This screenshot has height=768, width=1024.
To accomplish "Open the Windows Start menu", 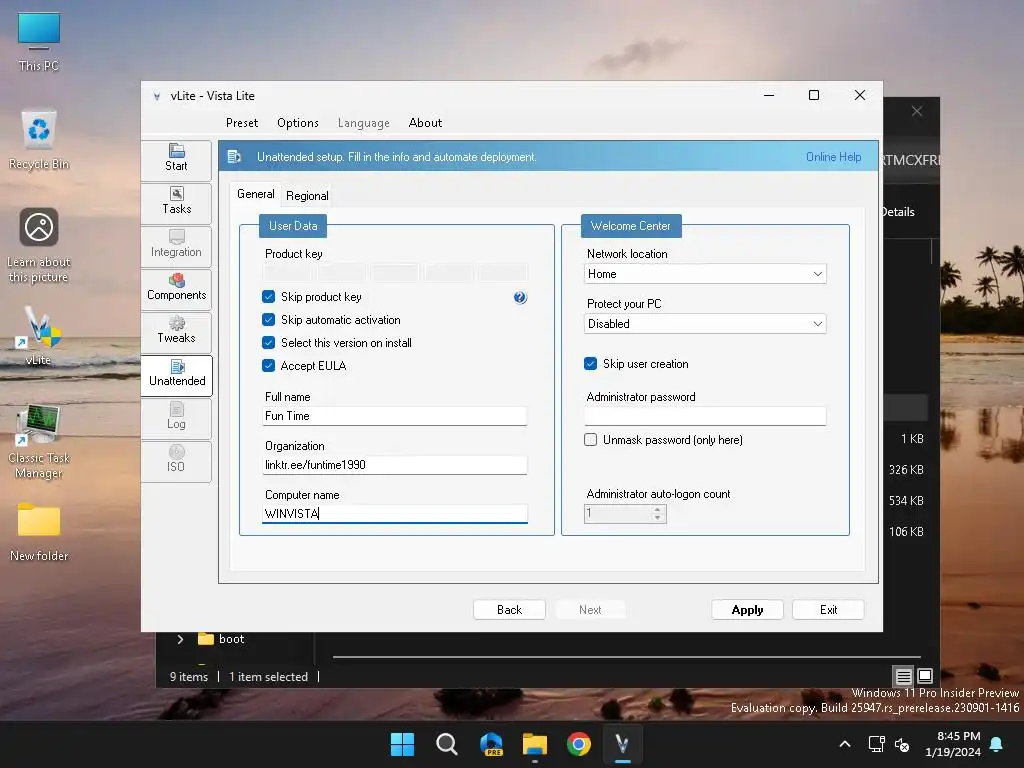I will (x=402, y=744).
